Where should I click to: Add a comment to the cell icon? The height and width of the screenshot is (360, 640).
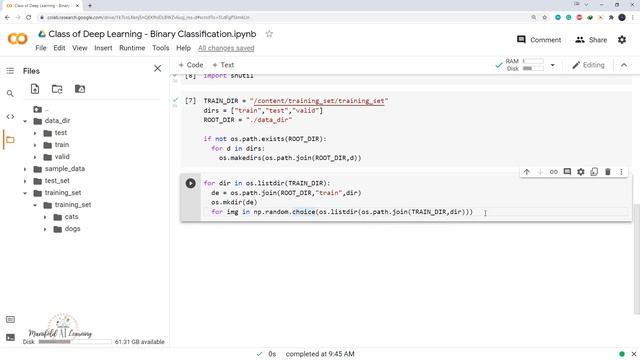(x=567, y=172)
